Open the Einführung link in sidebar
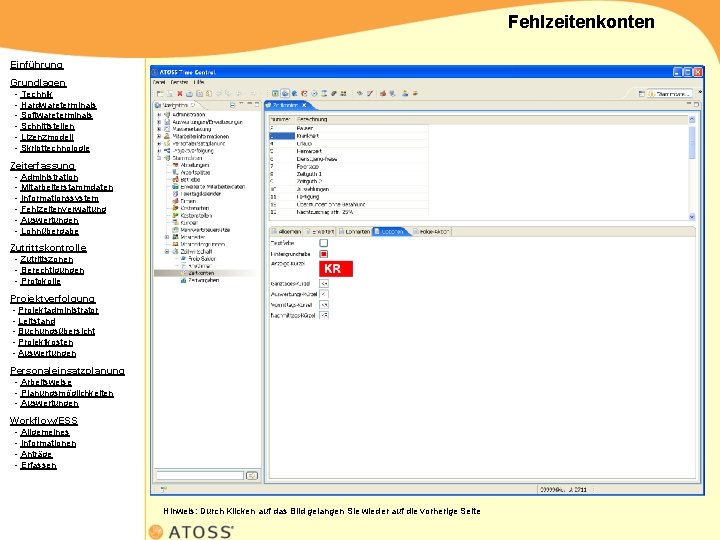Screen dimensions: 720x540 point(37,65)
